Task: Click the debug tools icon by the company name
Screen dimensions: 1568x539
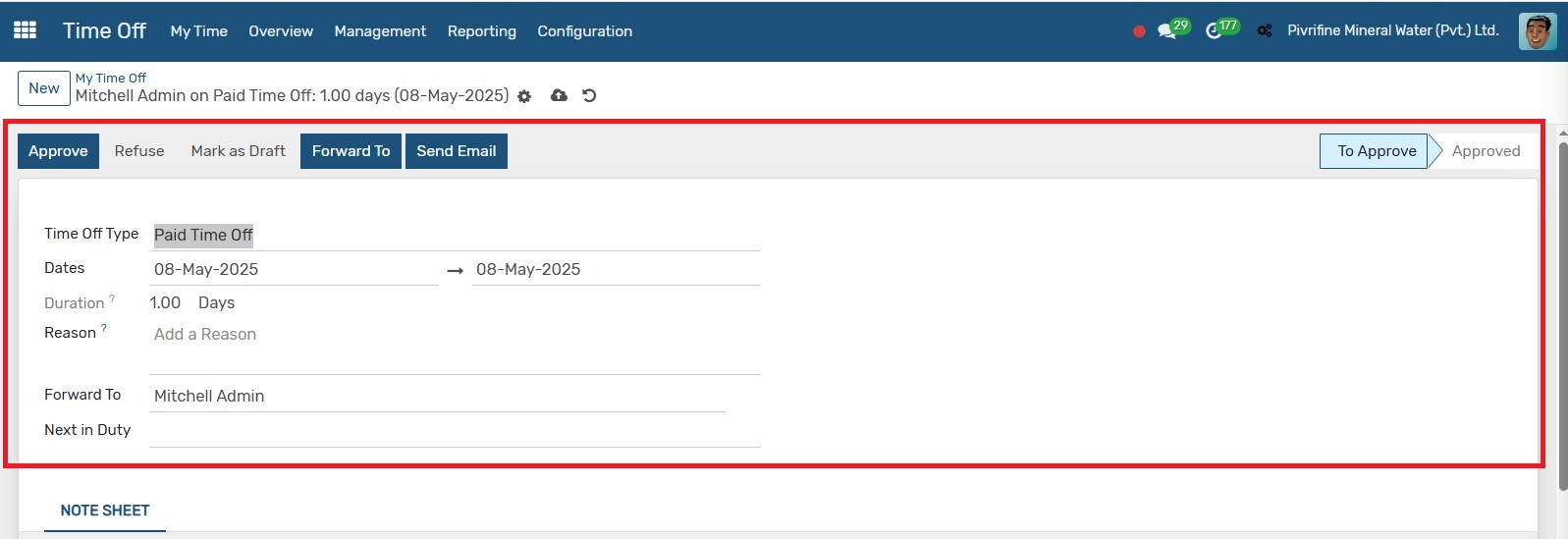Action: pyautogui.click(x=1265, y=31)
